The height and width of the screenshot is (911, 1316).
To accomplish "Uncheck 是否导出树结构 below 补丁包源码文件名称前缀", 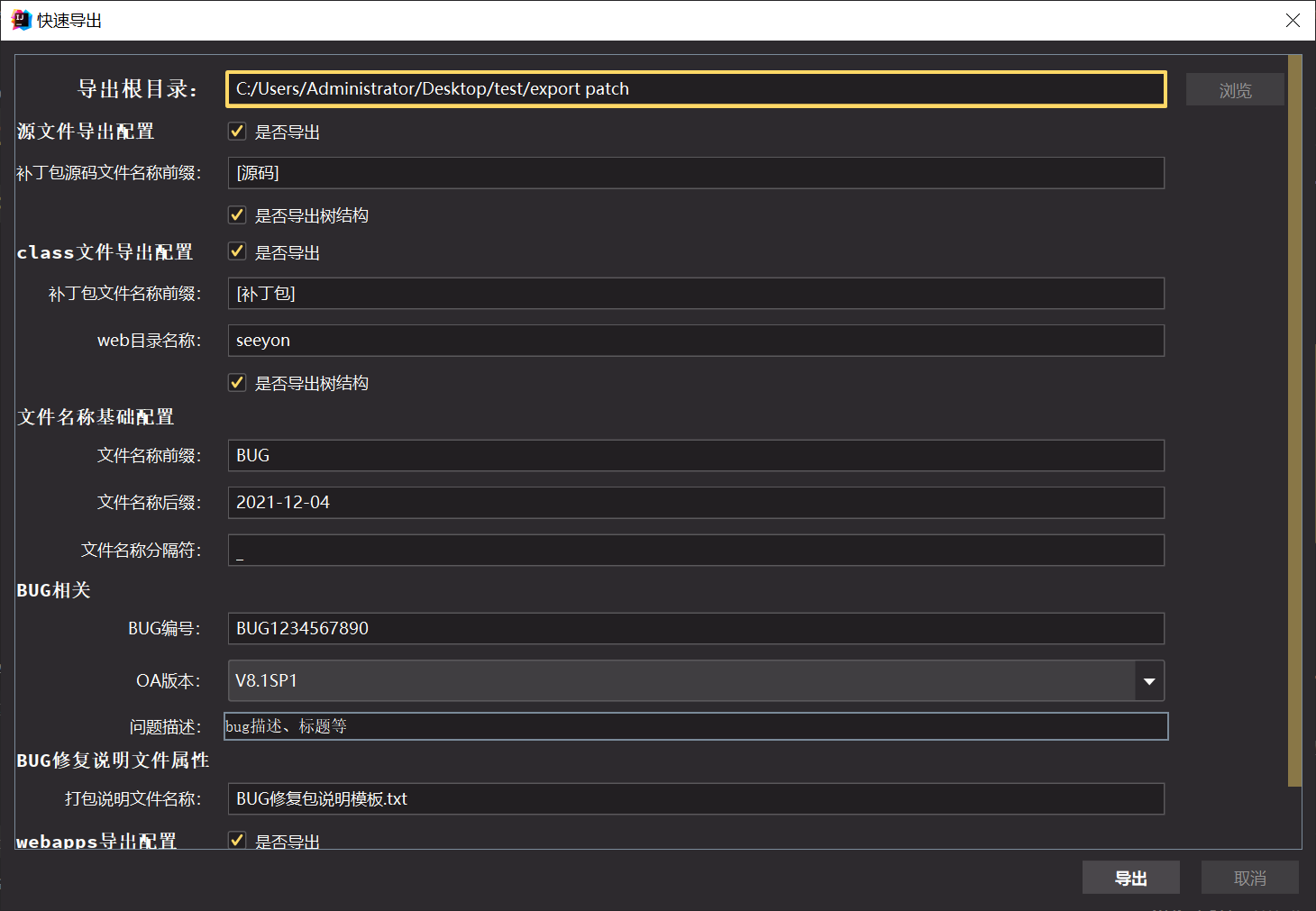I will [237, 215].
